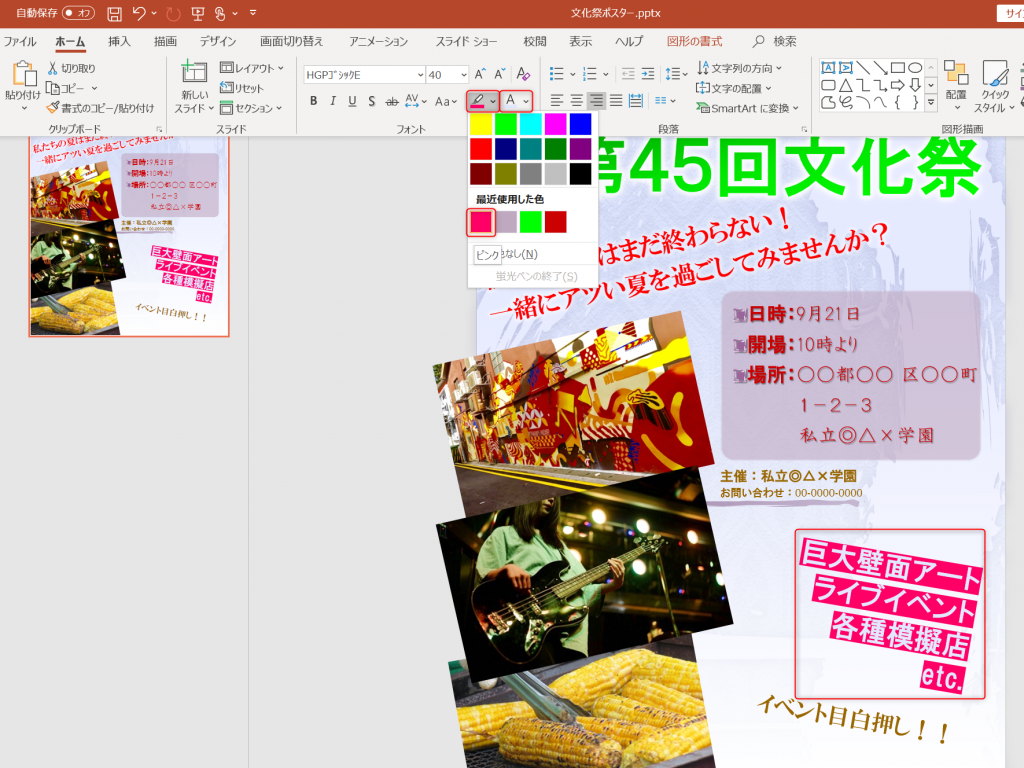Screen dimensions: 1024x768
Task: Click the change case (Aa) icon
Action: [442, 100]
